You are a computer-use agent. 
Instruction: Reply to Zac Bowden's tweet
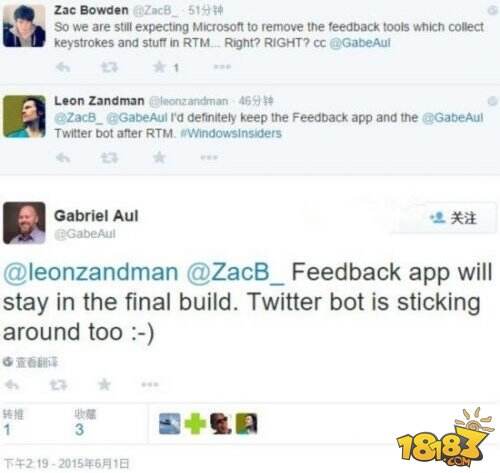point(63,68)
